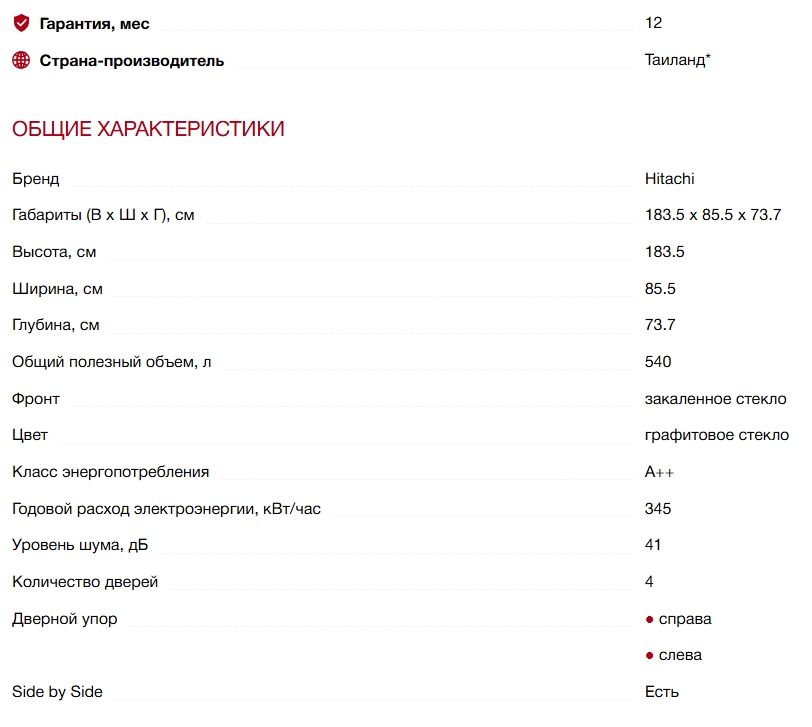Screen dimensions: 812x727
Task: Click the Общий полезный объем, л label
Action: (111, 361)
